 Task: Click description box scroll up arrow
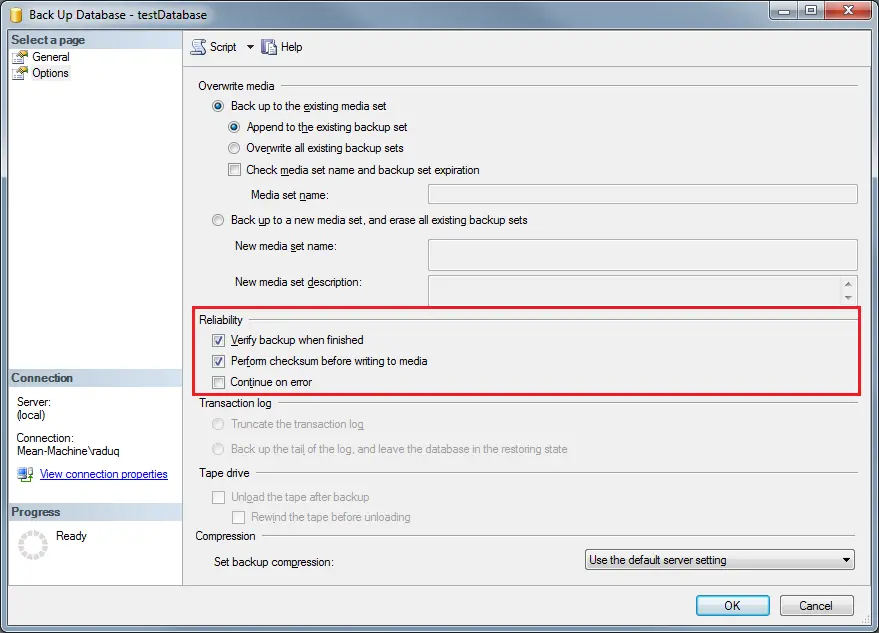[x=848, y=284]
